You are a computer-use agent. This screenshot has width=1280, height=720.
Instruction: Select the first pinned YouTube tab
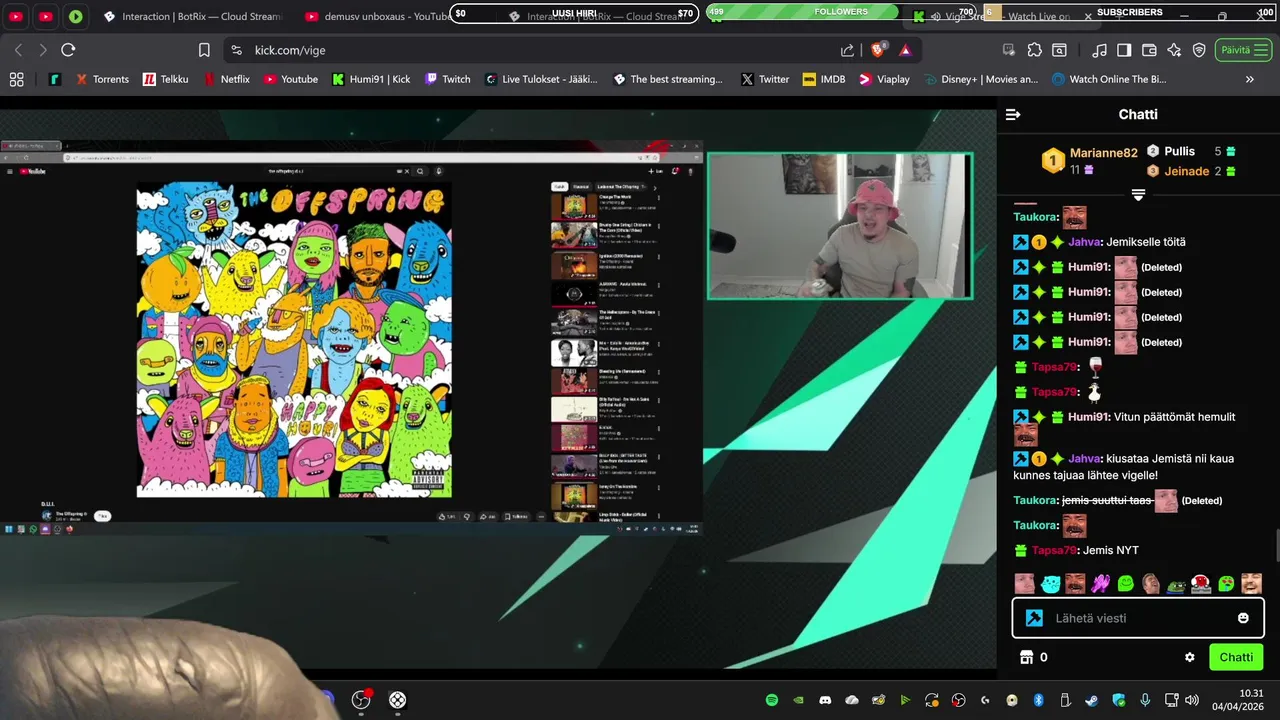pos(16,16)
